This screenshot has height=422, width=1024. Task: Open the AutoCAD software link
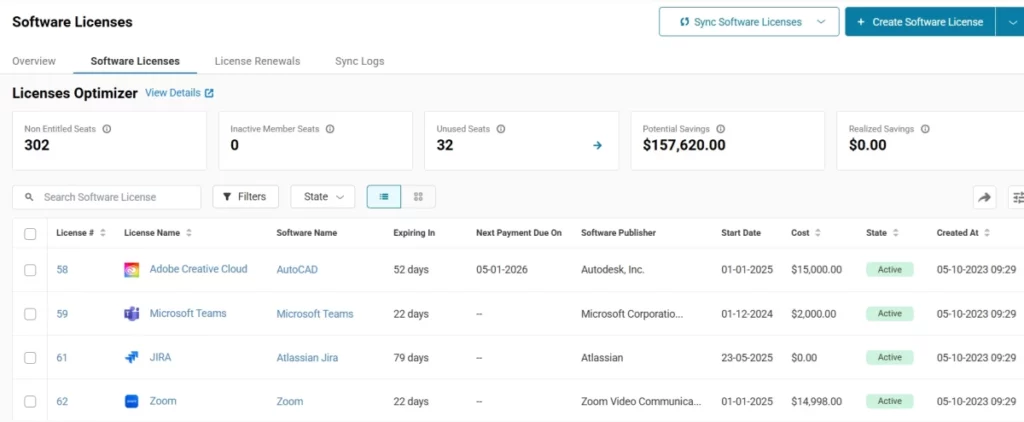point(297,270)
